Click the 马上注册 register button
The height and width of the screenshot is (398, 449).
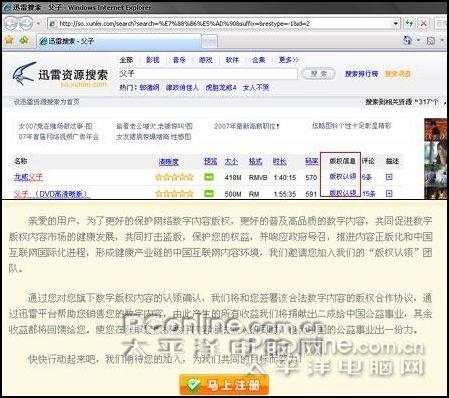(224, 385)
